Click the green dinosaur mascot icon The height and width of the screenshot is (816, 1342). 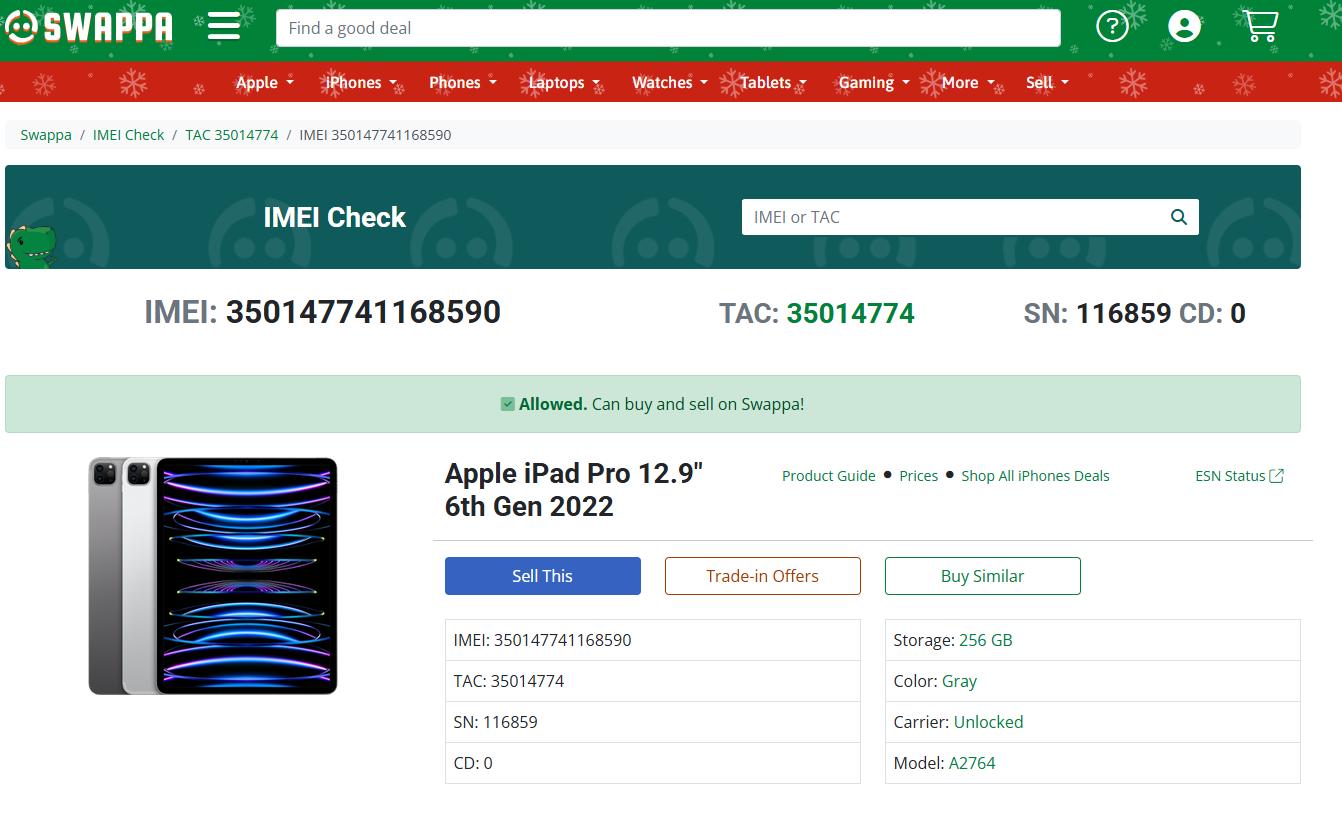click(x=31, y=247)
